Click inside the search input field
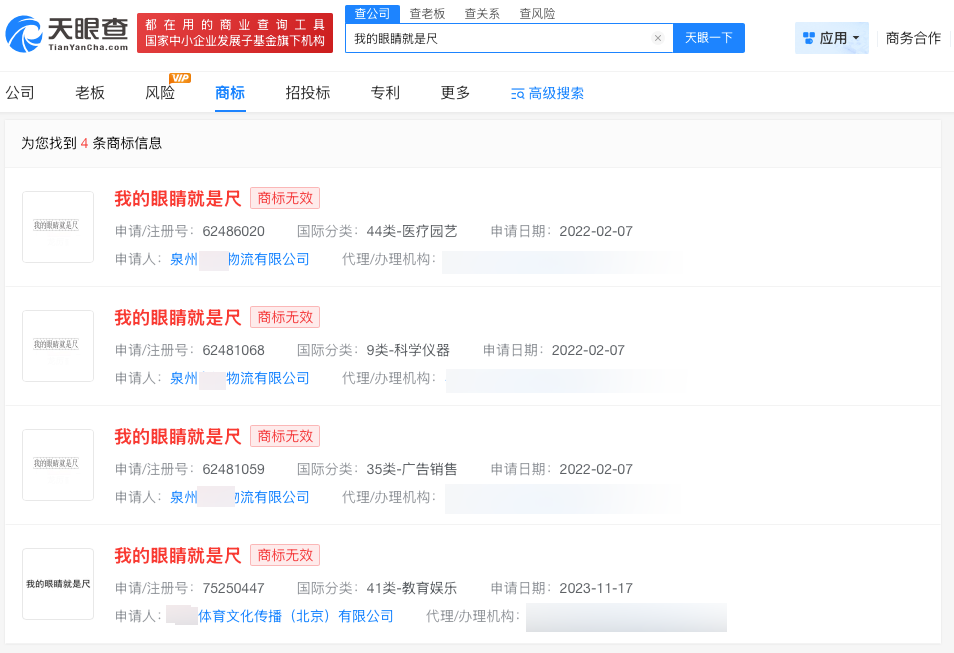 [500, 37]
